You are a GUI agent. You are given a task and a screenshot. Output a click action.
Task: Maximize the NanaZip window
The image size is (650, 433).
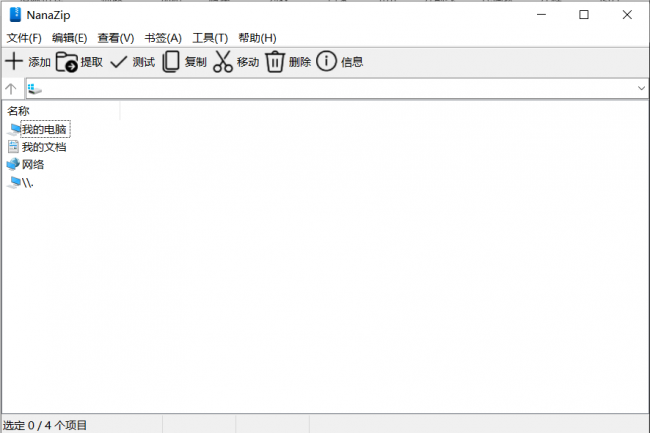tap(584, 15)
